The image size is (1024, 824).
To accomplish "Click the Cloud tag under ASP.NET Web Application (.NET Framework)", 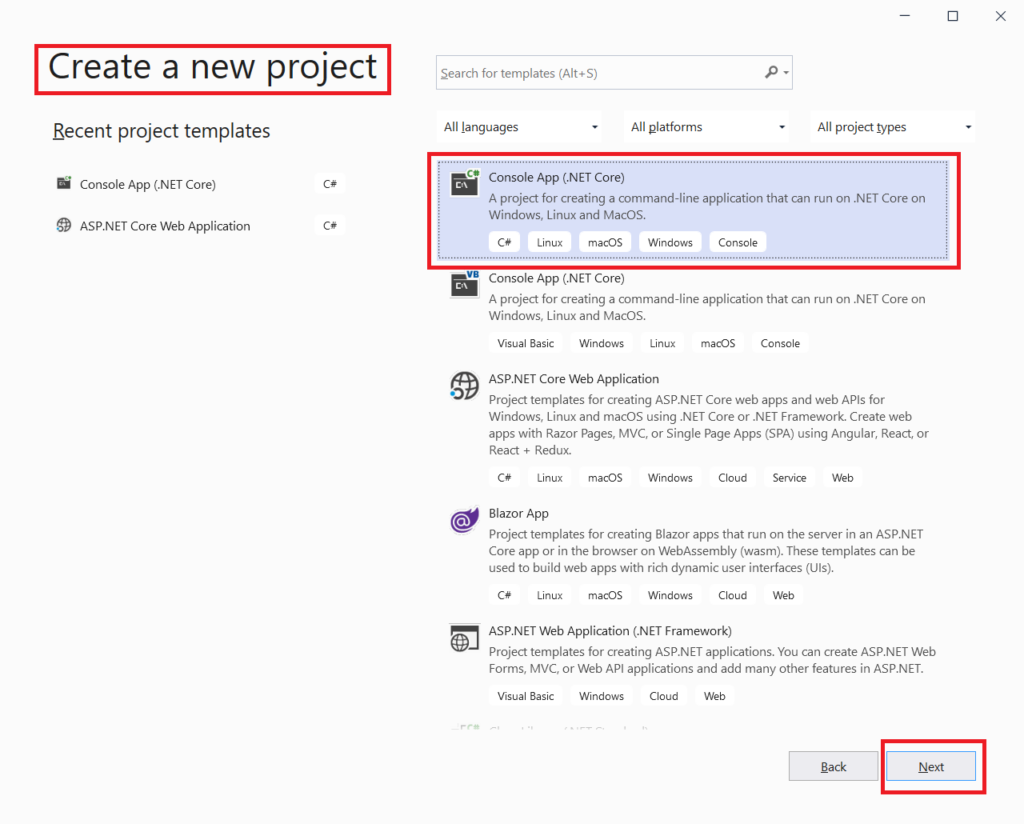I will click(664, 696).
